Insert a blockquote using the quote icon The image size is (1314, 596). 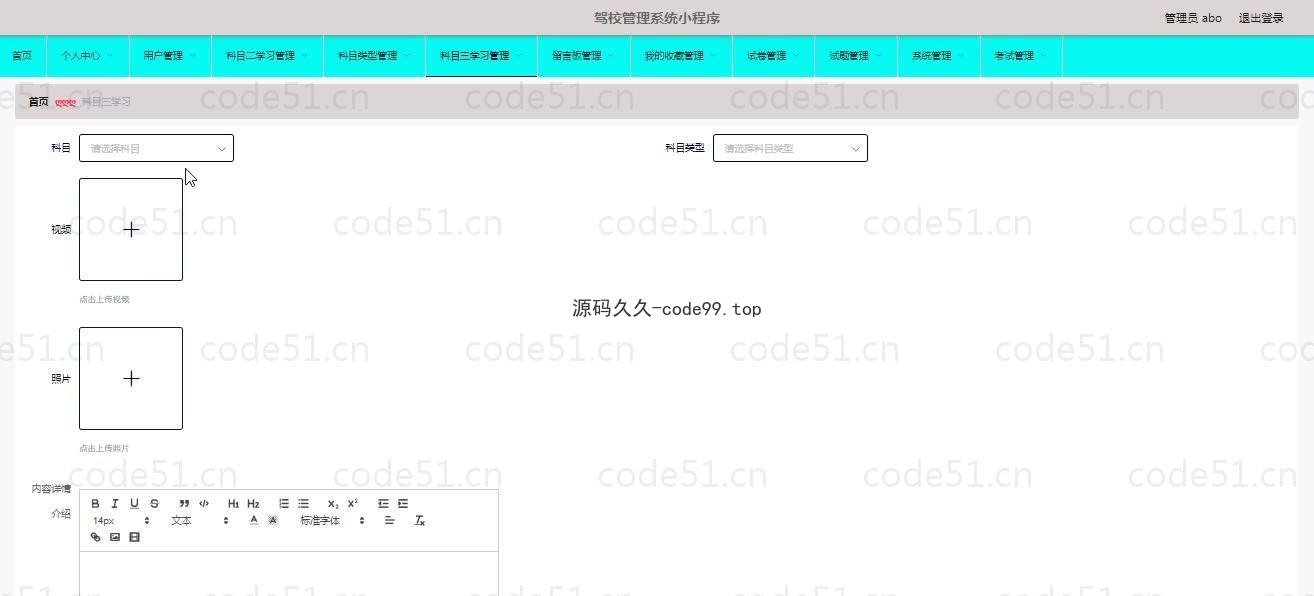point(184,503)
